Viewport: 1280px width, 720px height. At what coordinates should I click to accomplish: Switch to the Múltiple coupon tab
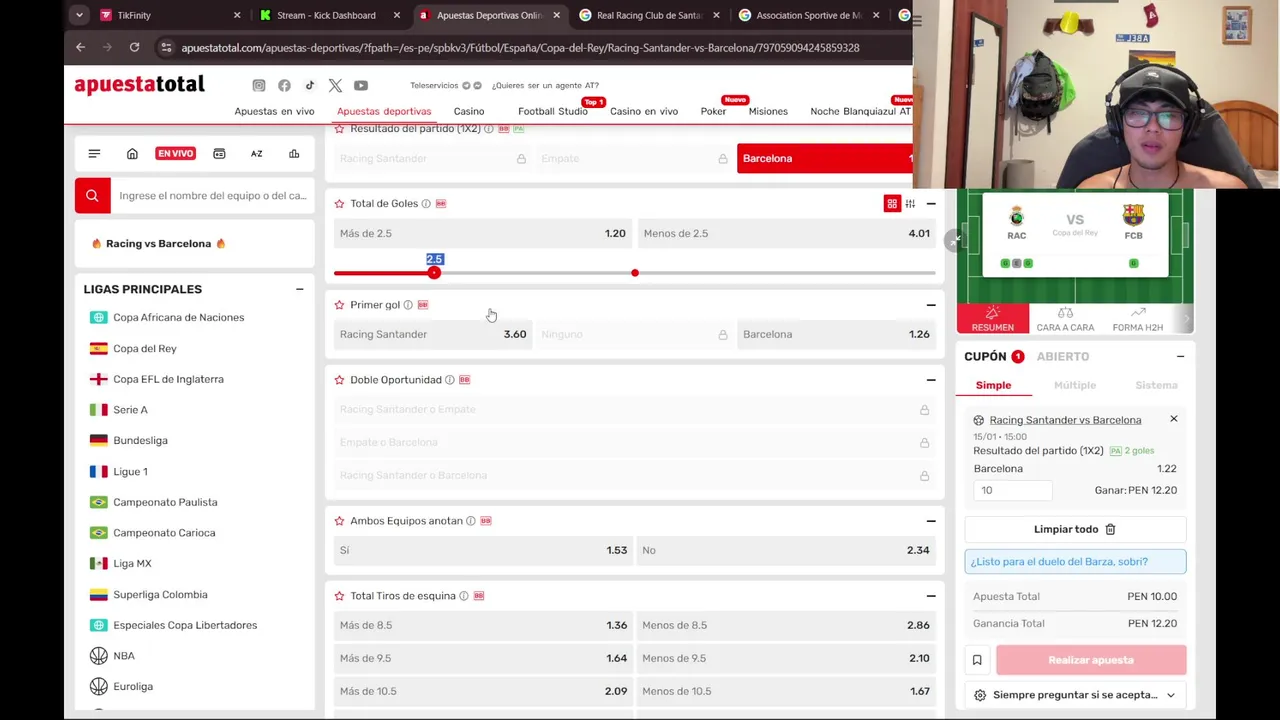coord(1075,385)
